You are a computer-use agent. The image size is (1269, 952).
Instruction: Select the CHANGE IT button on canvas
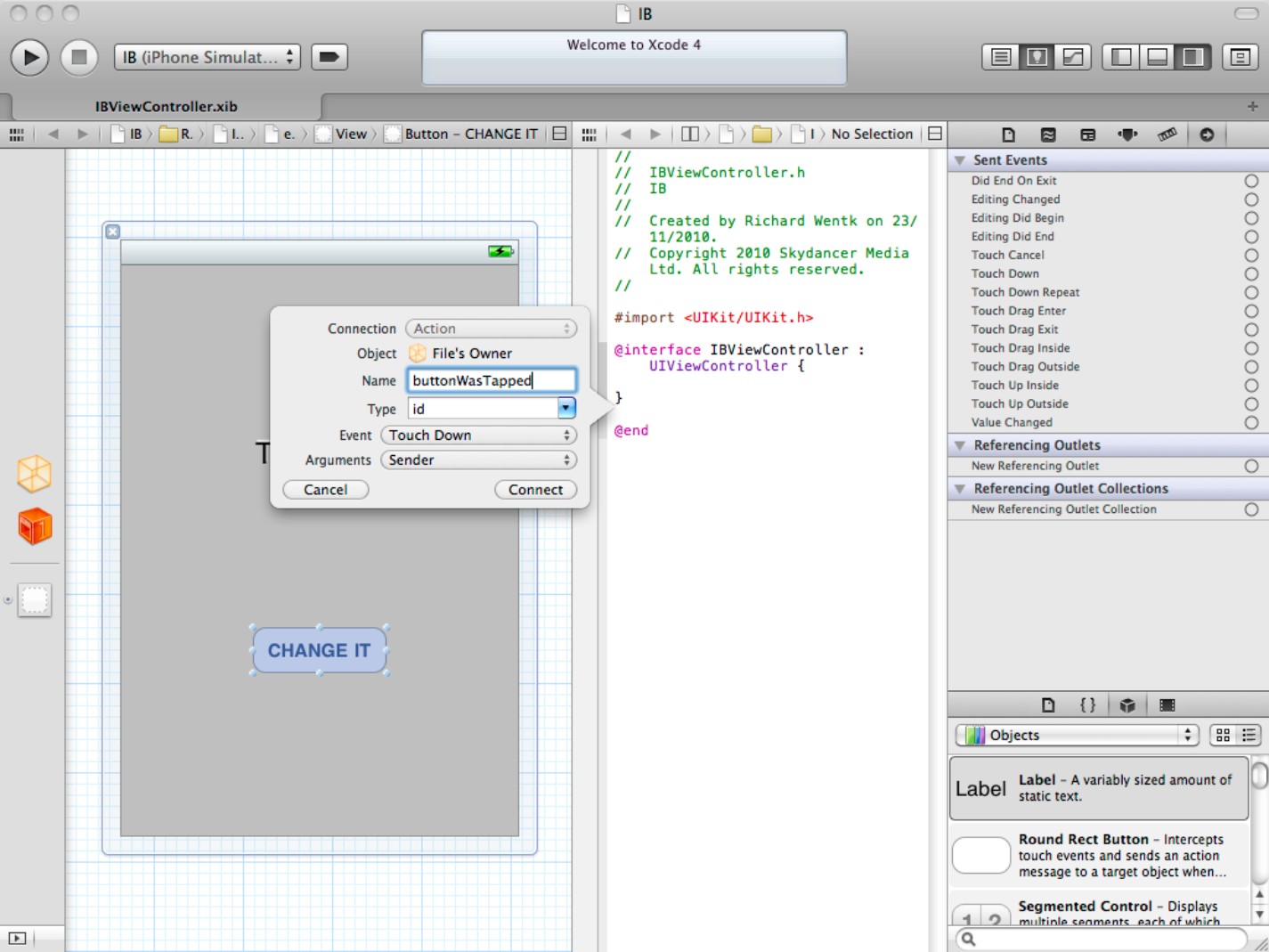[x=320, y=650]
